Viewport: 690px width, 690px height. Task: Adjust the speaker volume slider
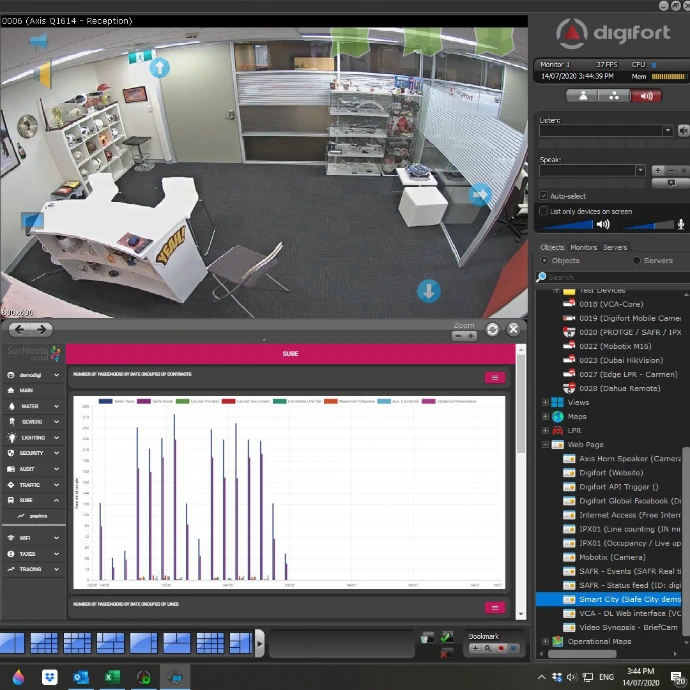pyautogui.click(x=567, y=225)
